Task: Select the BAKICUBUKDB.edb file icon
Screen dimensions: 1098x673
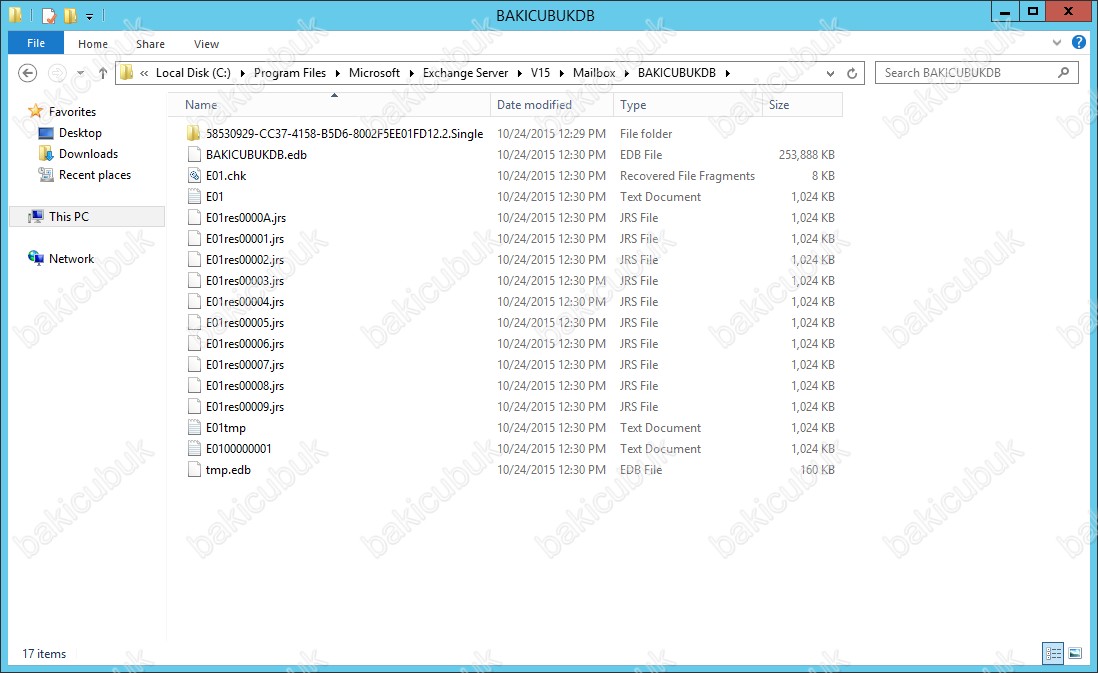Action: click(x=194, y=154)
